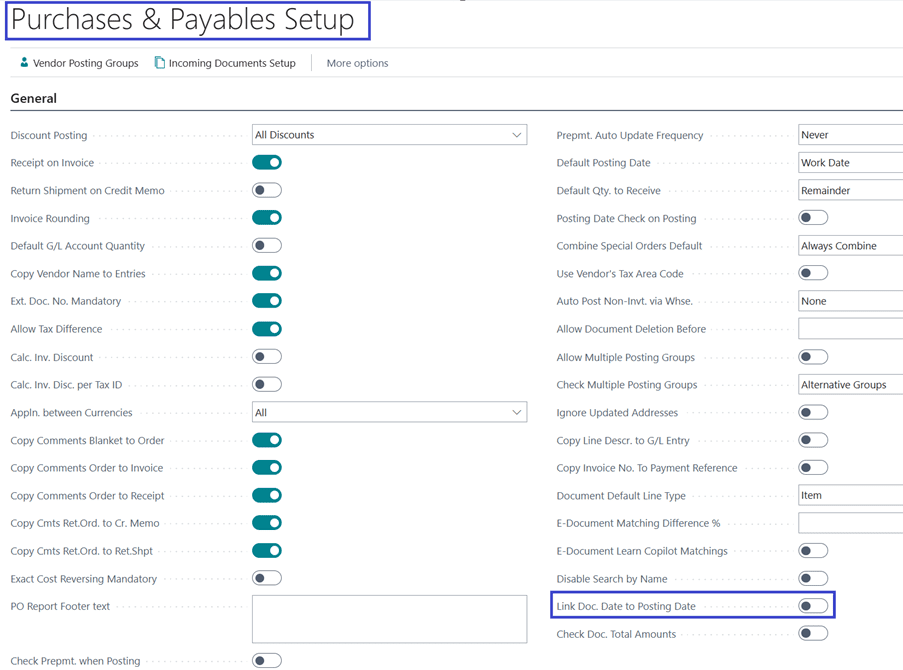Open the Appln. between Currencies dropdown
This screenshot has width=903, height=670.
[x=516, y=412]
